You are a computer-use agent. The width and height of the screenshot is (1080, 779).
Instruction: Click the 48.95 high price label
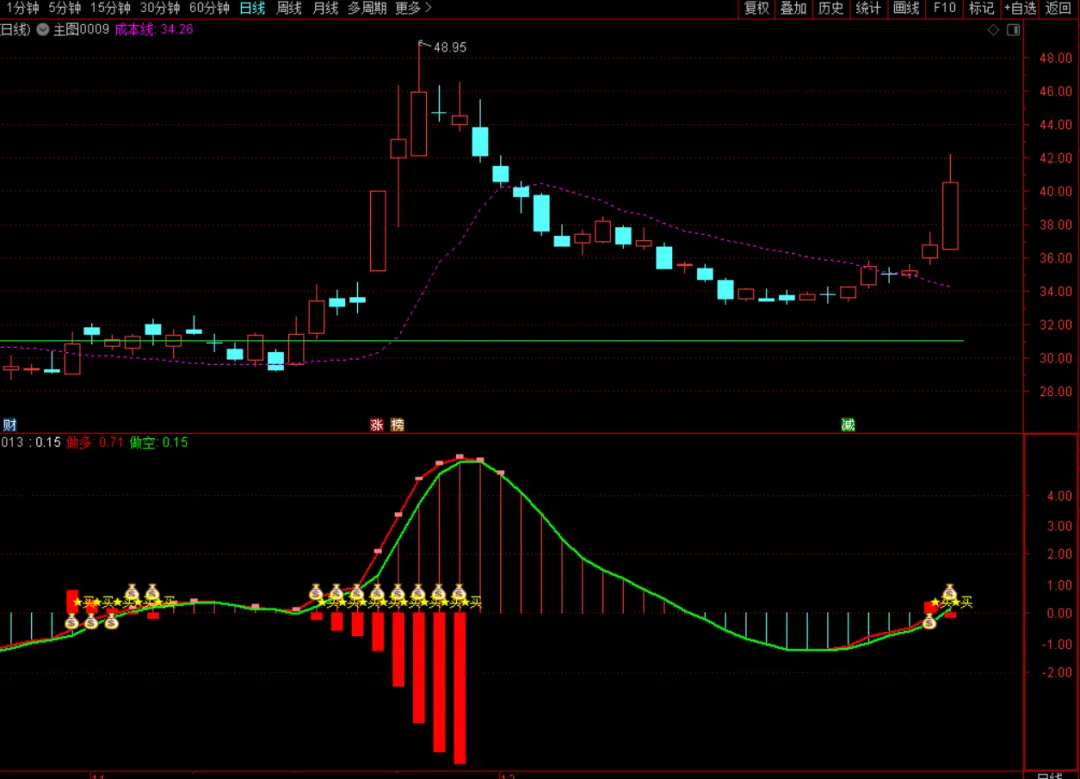coord(450,48)
